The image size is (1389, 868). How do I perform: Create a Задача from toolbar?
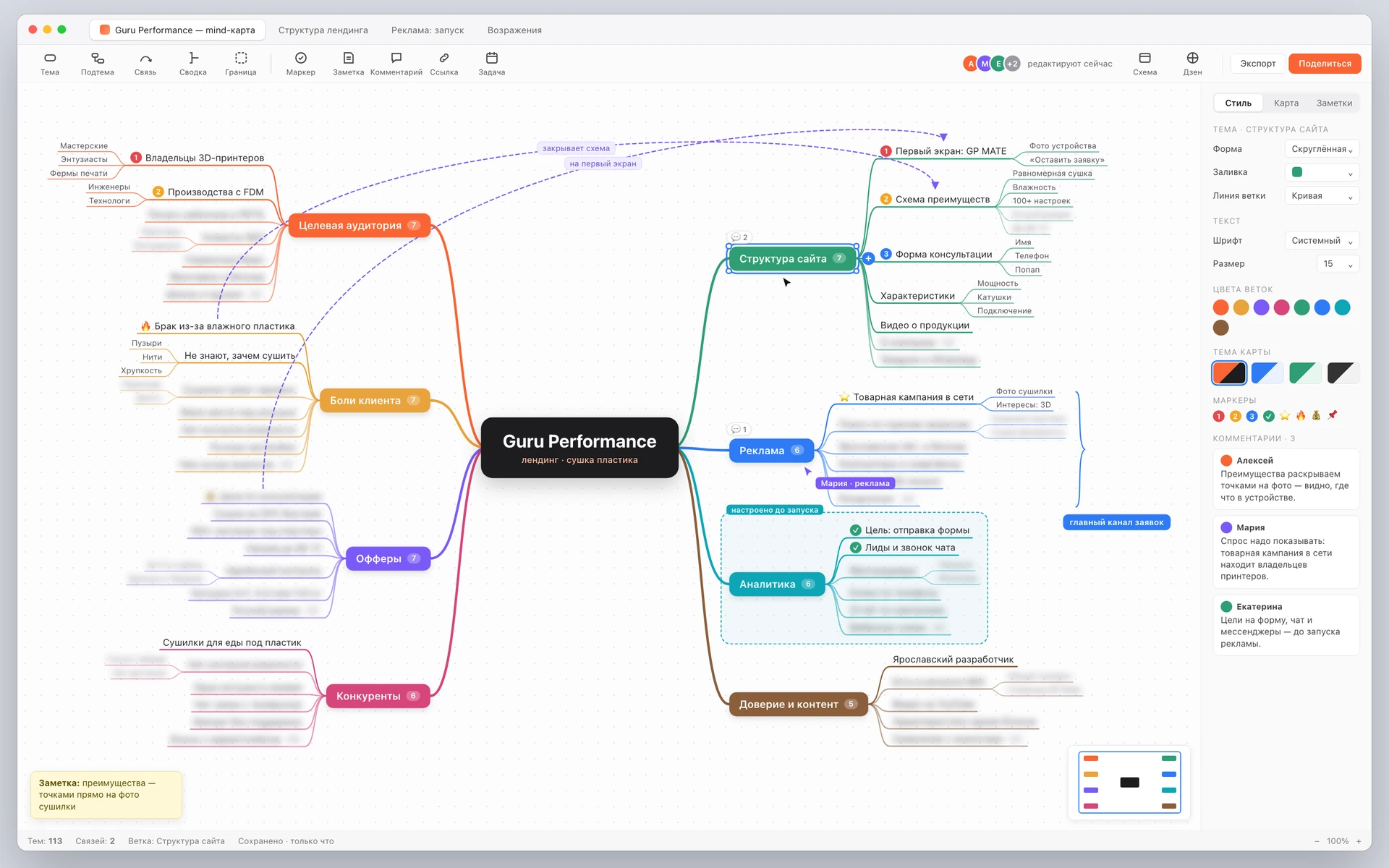[492, 64]
